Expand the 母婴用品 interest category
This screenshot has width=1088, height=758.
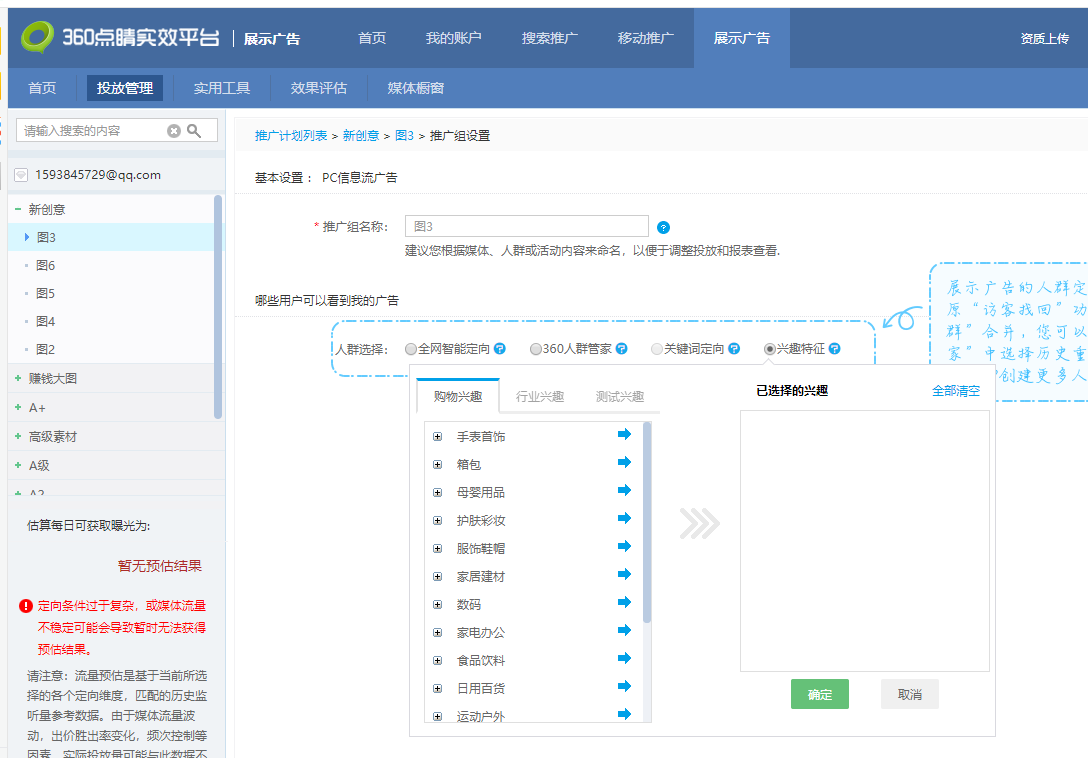point(438,493)
